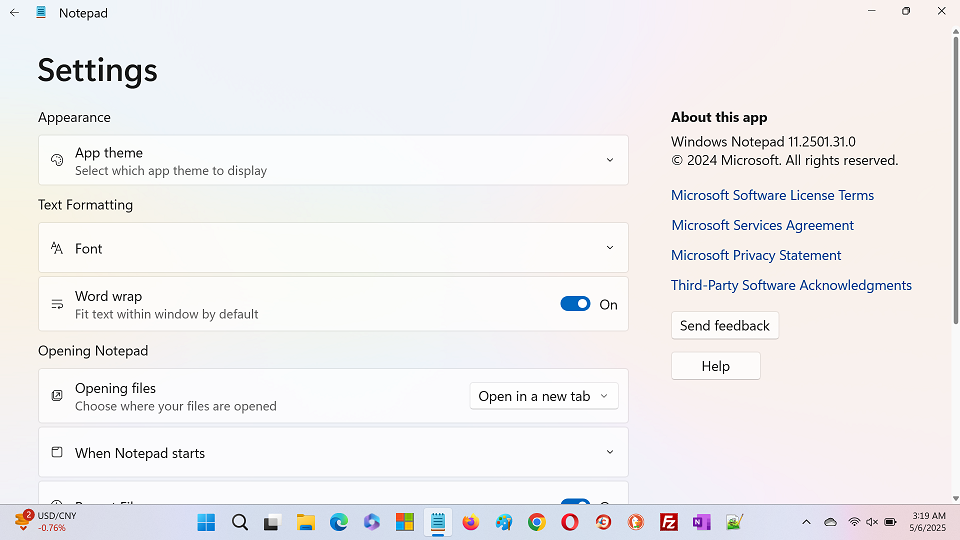Click the App theme palette icon
This screenshot has width=960, height=540.
click(57, 160)
